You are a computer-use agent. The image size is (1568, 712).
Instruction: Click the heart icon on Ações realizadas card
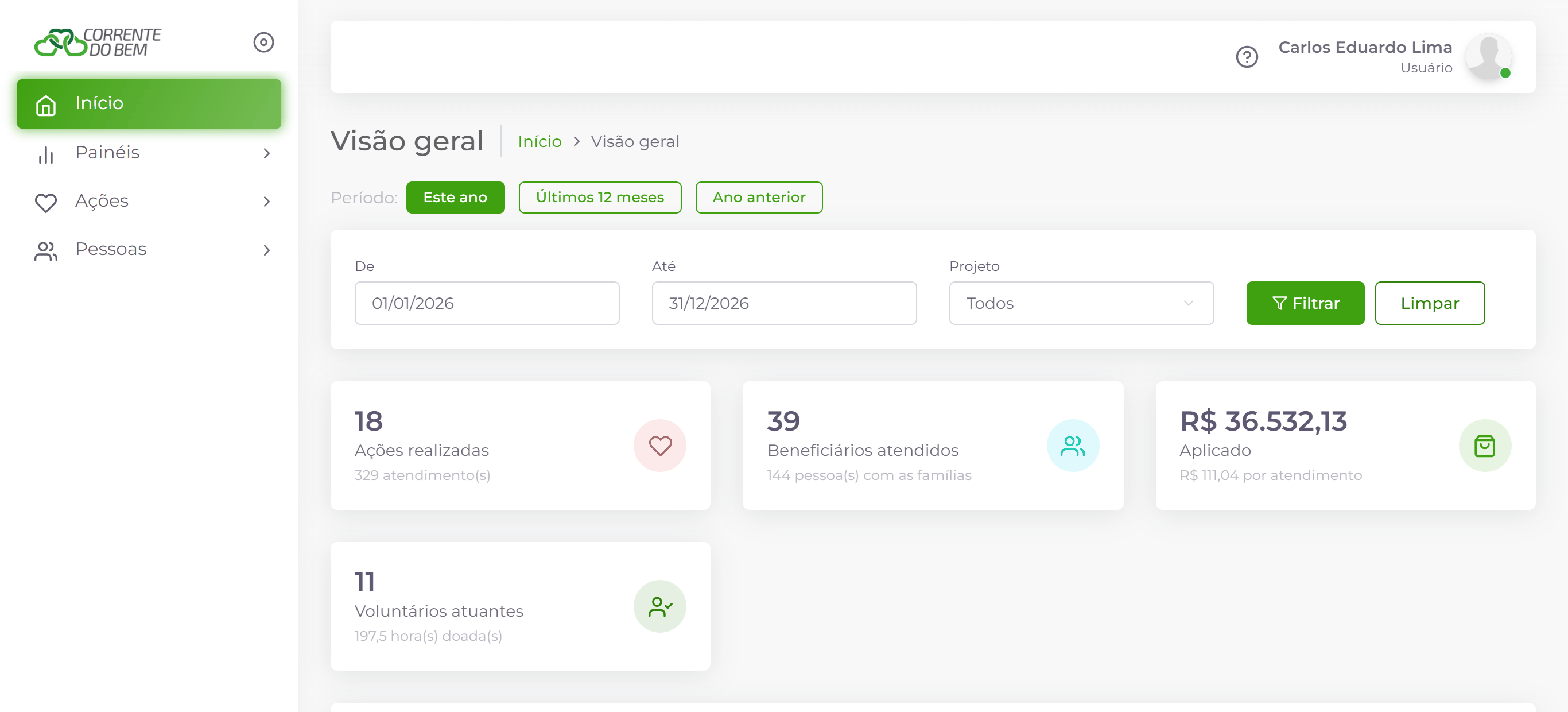[x=660, y=446]
